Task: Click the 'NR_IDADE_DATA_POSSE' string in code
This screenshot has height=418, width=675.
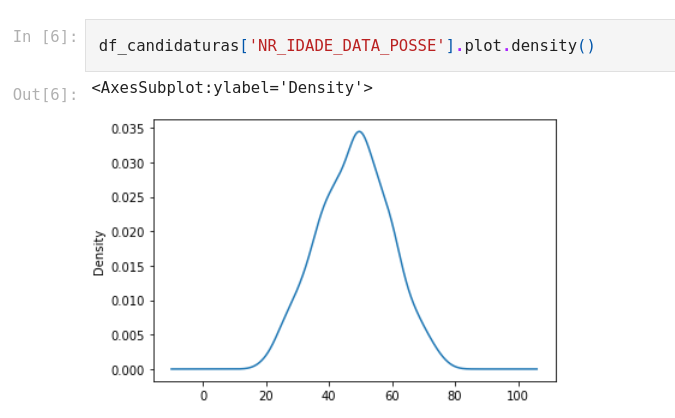Action: click(x=347, y=46)
